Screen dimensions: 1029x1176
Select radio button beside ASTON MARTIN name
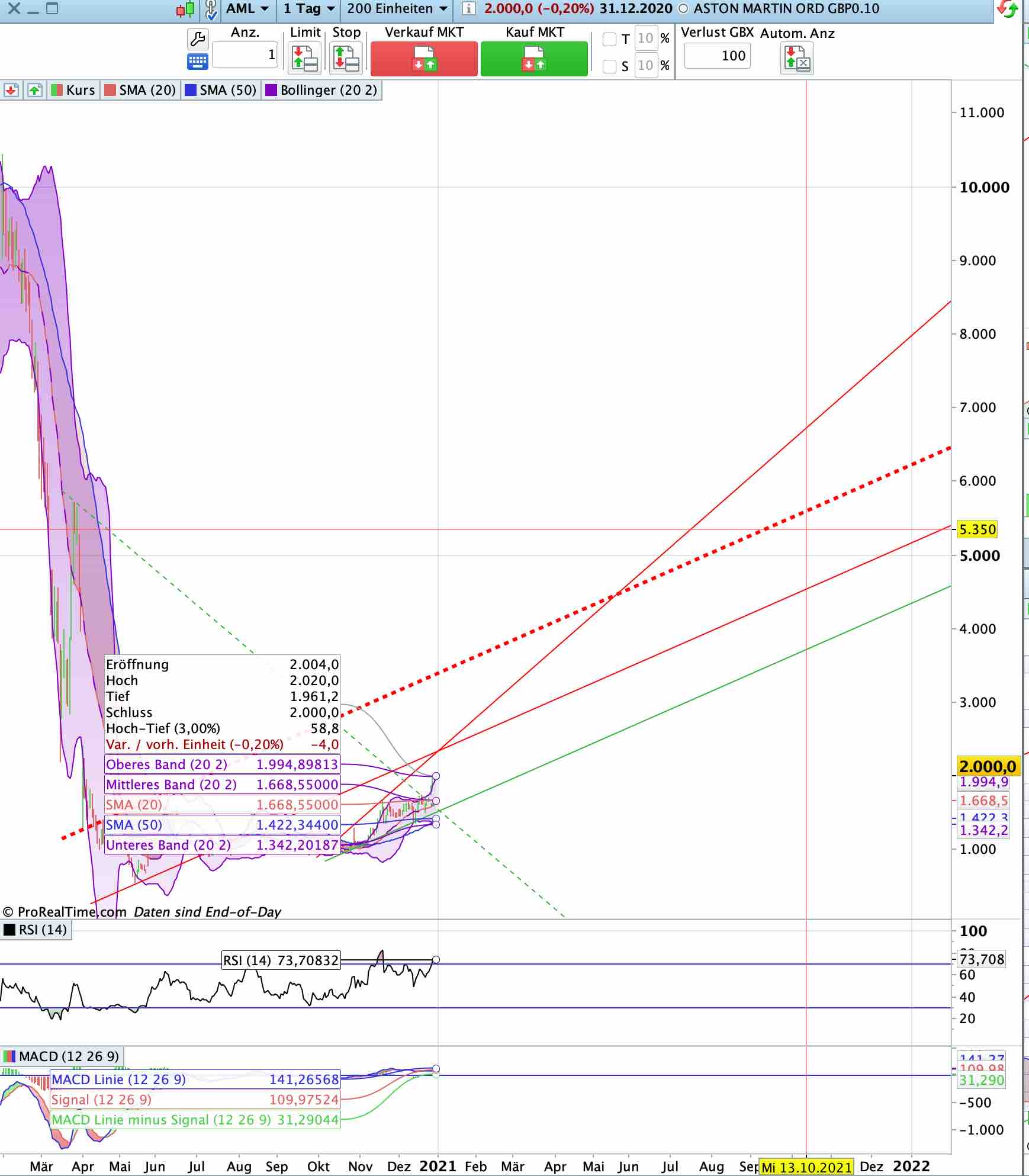pos(683,9)
